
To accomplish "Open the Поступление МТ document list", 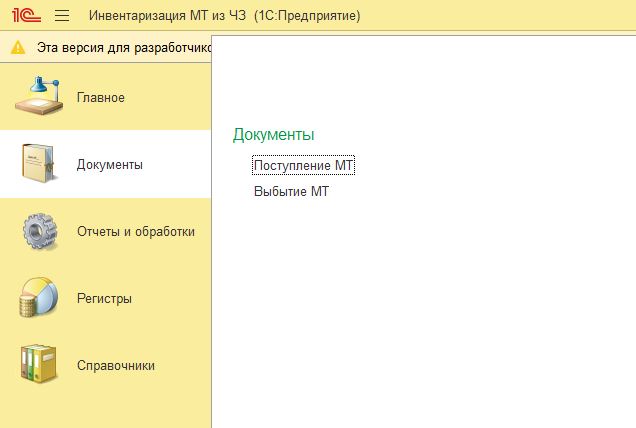I will point(303,165).
